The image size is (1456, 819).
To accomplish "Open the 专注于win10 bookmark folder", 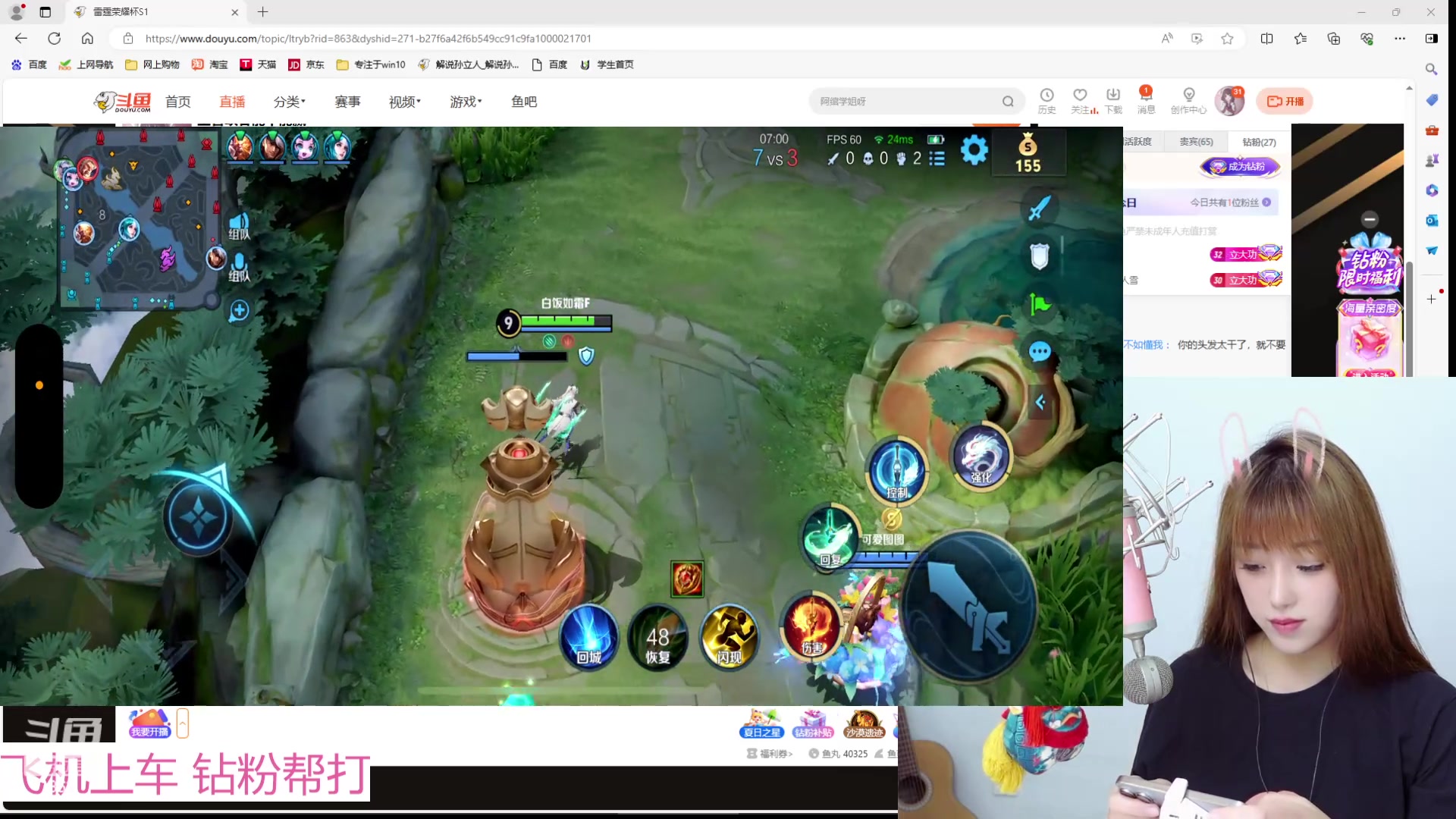I will pos(372,64).
